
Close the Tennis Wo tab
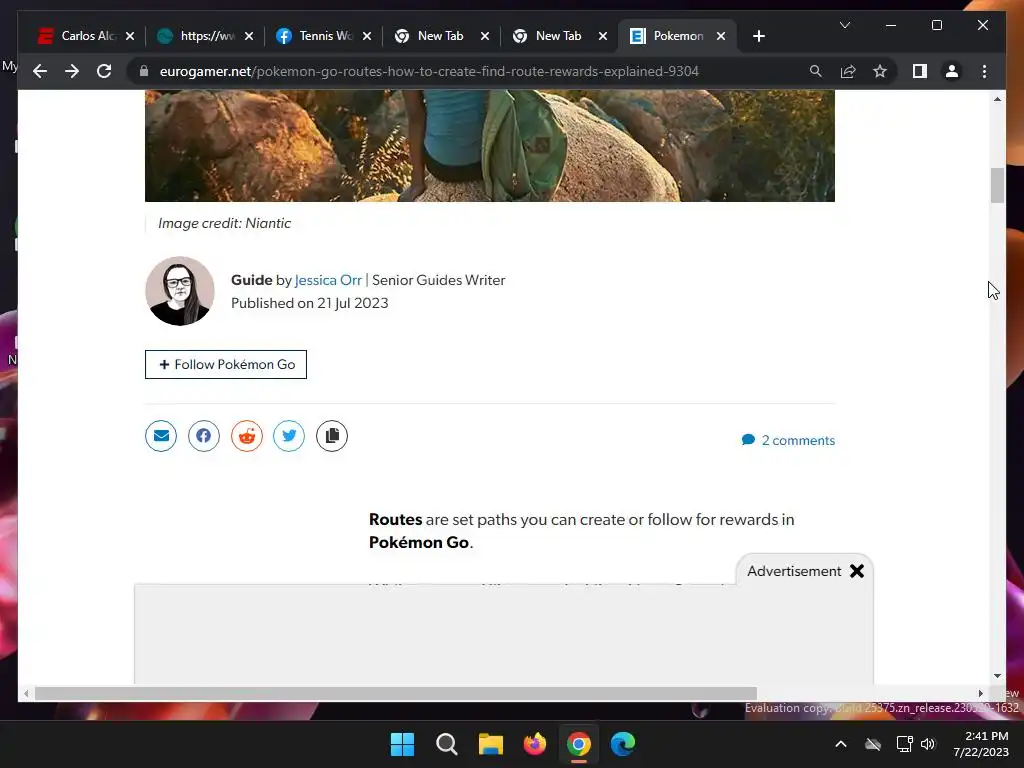367,36
